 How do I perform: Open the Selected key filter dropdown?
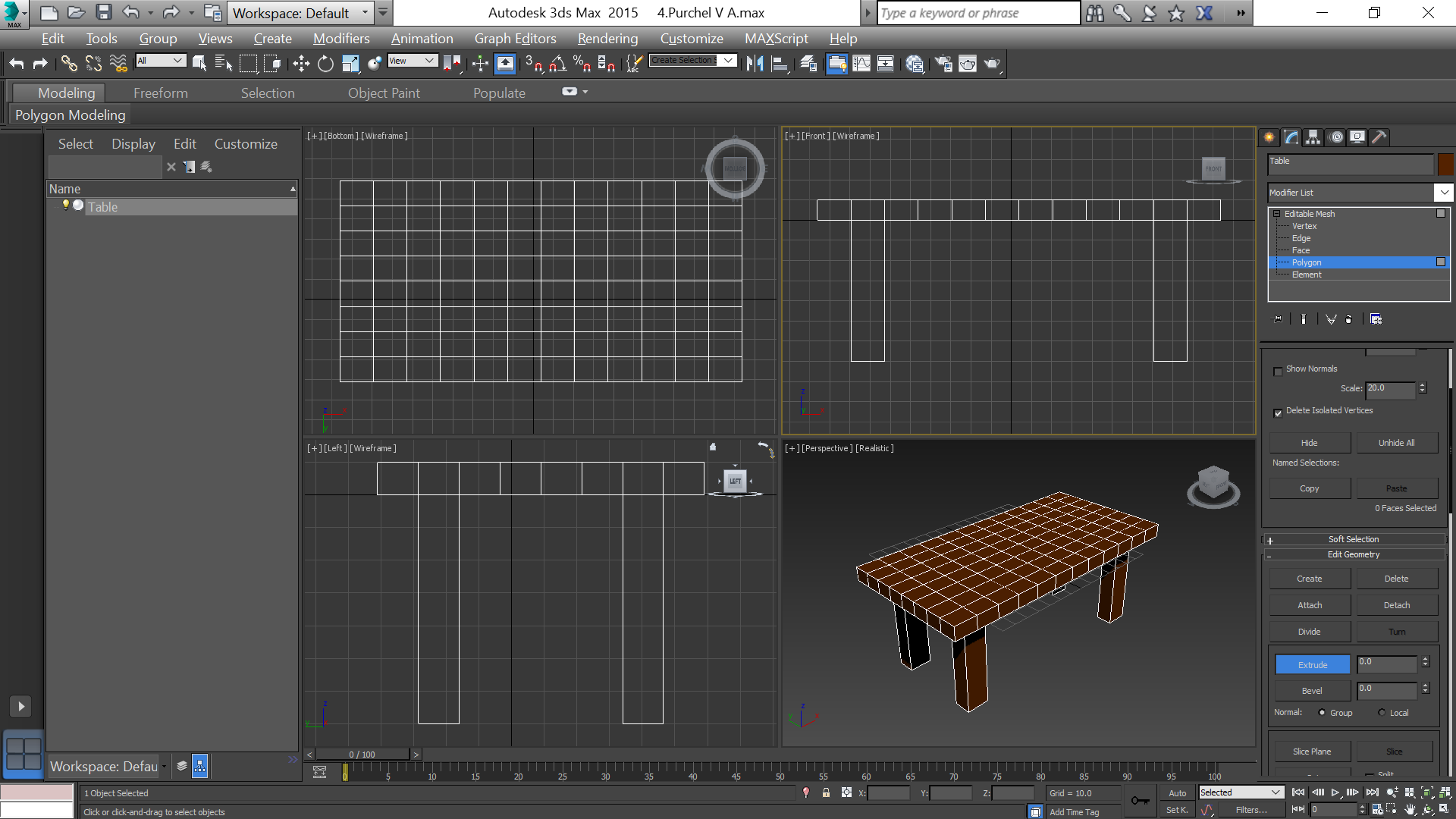coord(1241,792)
